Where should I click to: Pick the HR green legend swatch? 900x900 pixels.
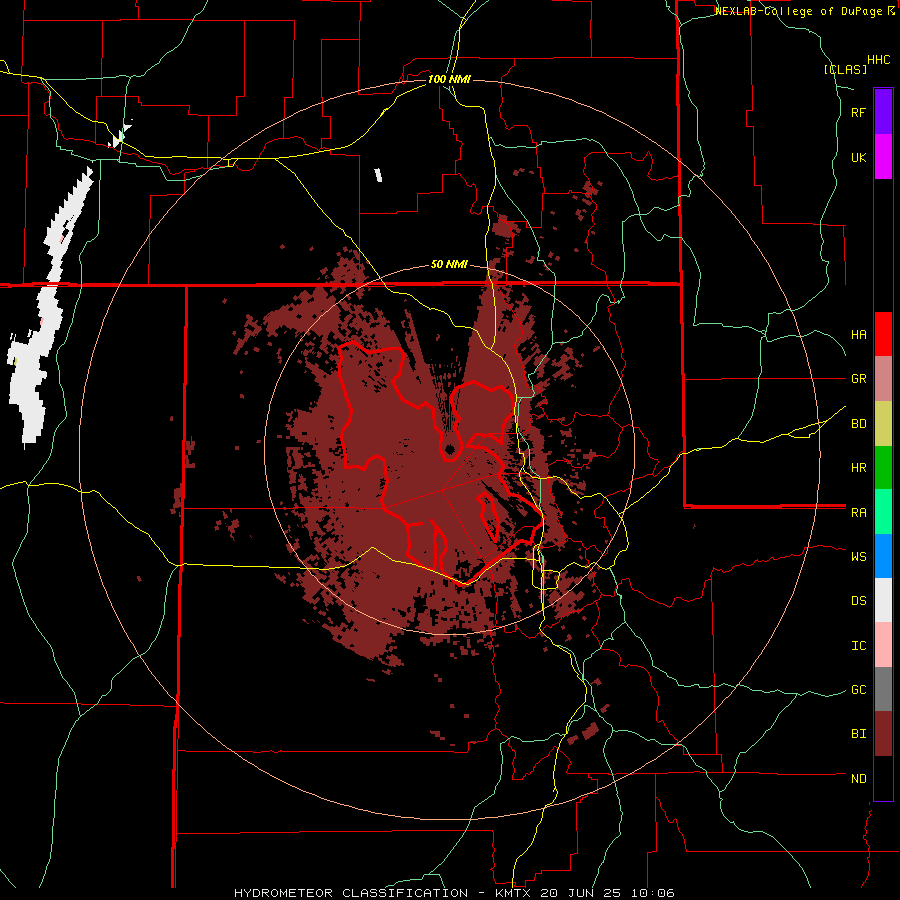point(883,468)
